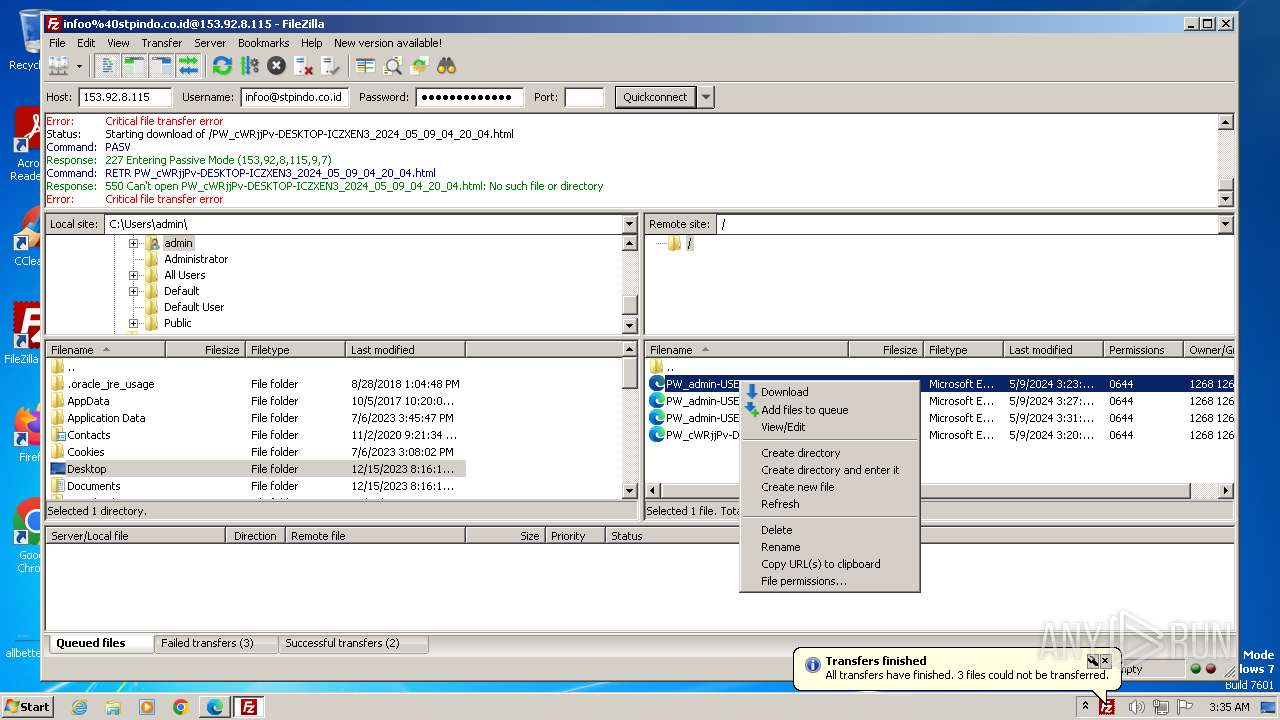Click the Port input field
The image size is (1280, 720).
[584, 97]
